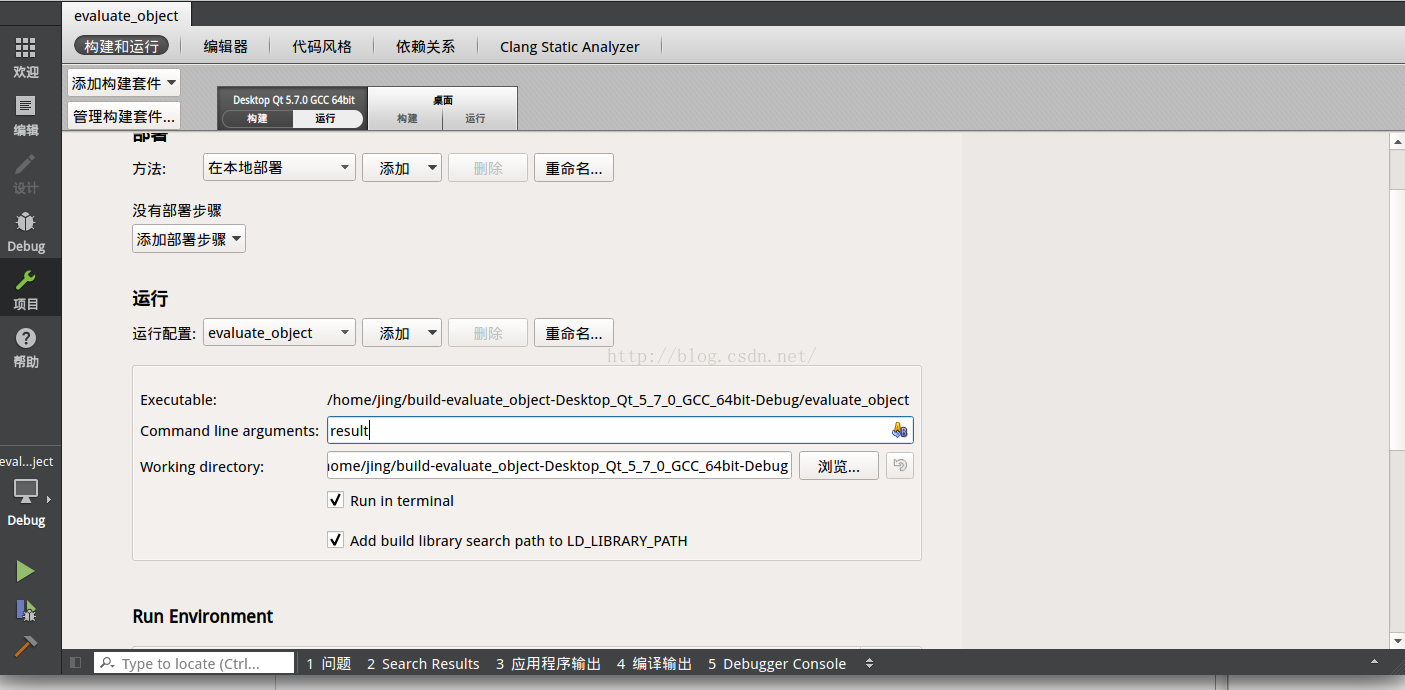Focus the Working directory field
This screenshot has height=690, width=1405.
(559, 466)
